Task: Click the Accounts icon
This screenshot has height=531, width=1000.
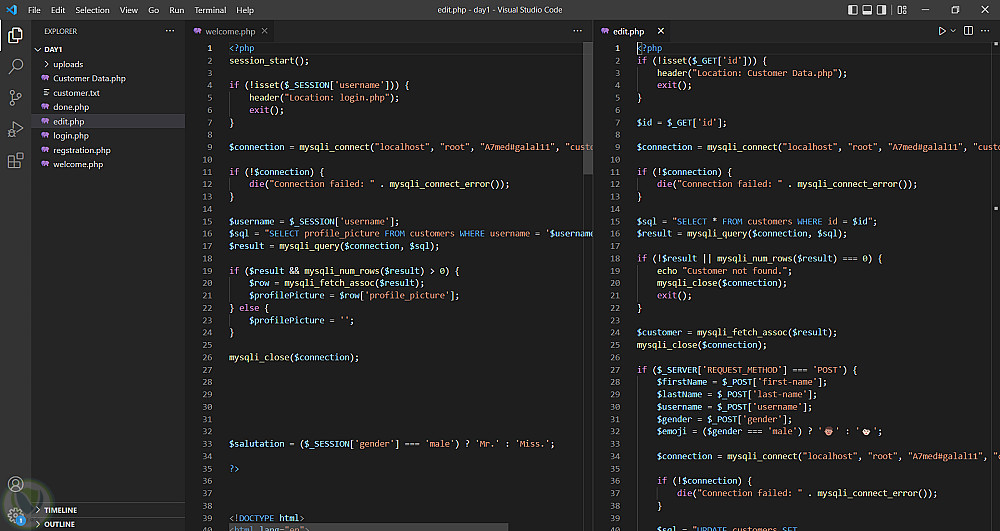Action: pos(15,485)
